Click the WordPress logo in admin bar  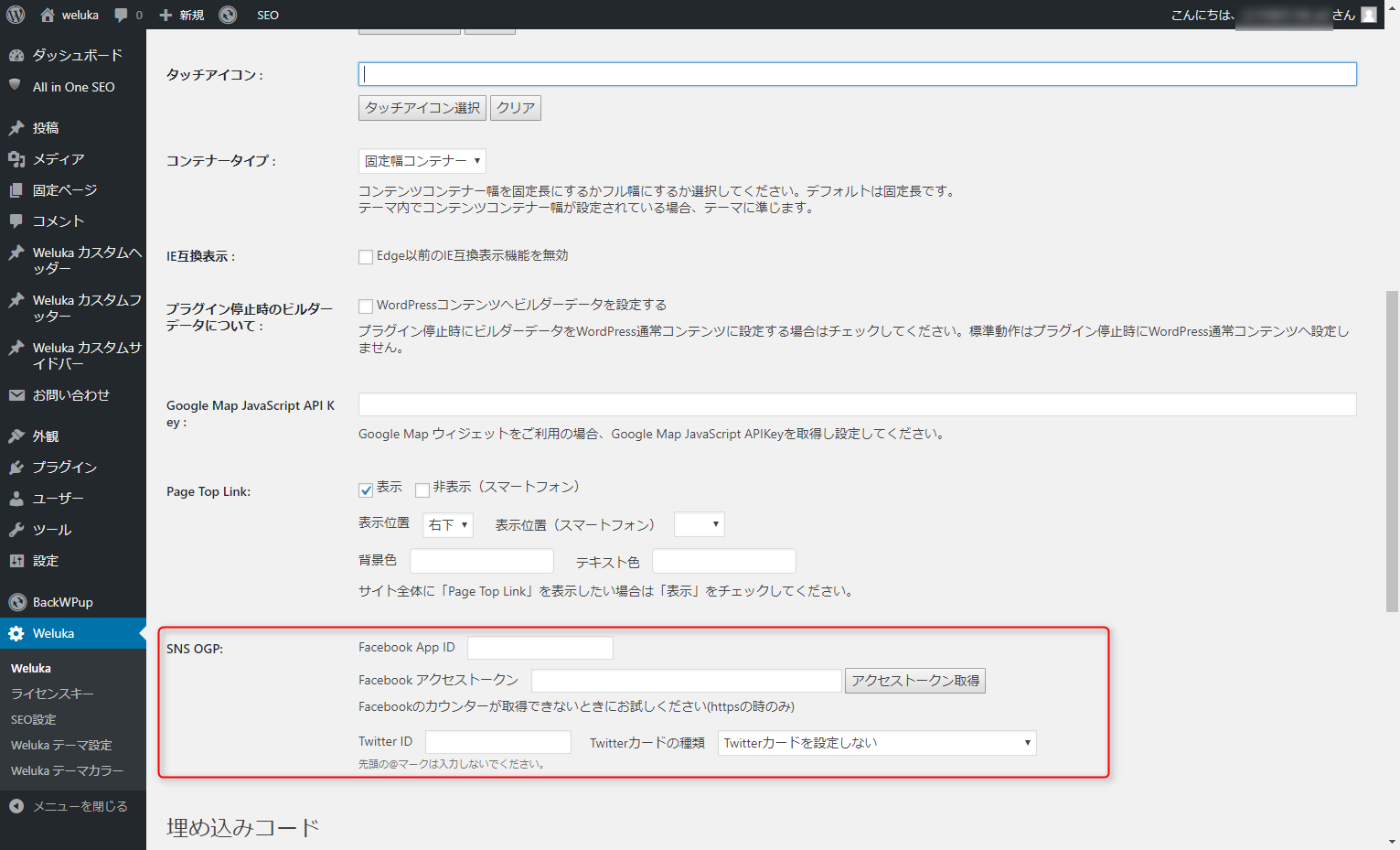16,15
